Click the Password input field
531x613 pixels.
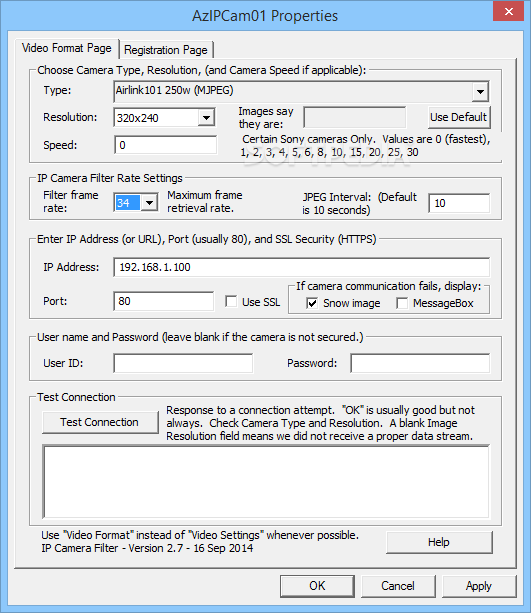[420, 363]
